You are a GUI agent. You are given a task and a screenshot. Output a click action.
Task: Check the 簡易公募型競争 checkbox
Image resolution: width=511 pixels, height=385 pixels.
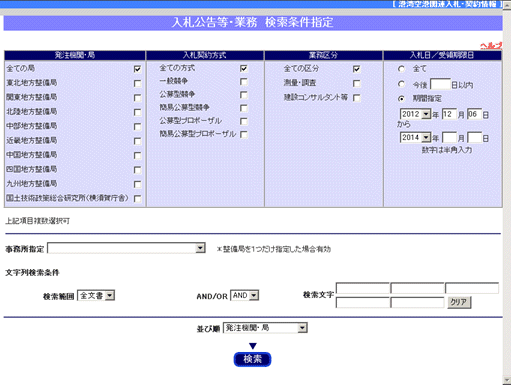pos(244,108)
